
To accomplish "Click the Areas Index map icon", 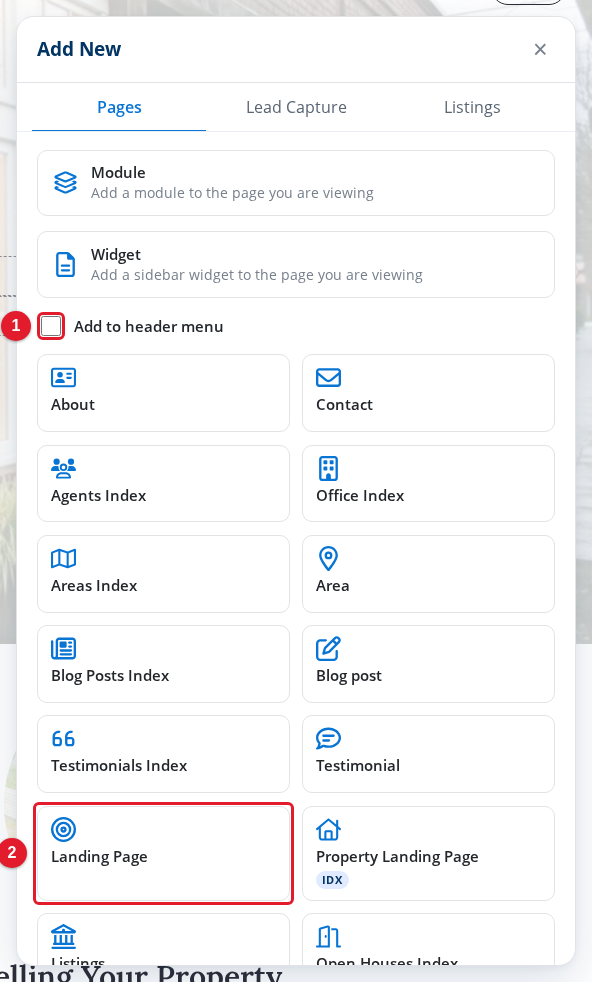I will point(63,558).
